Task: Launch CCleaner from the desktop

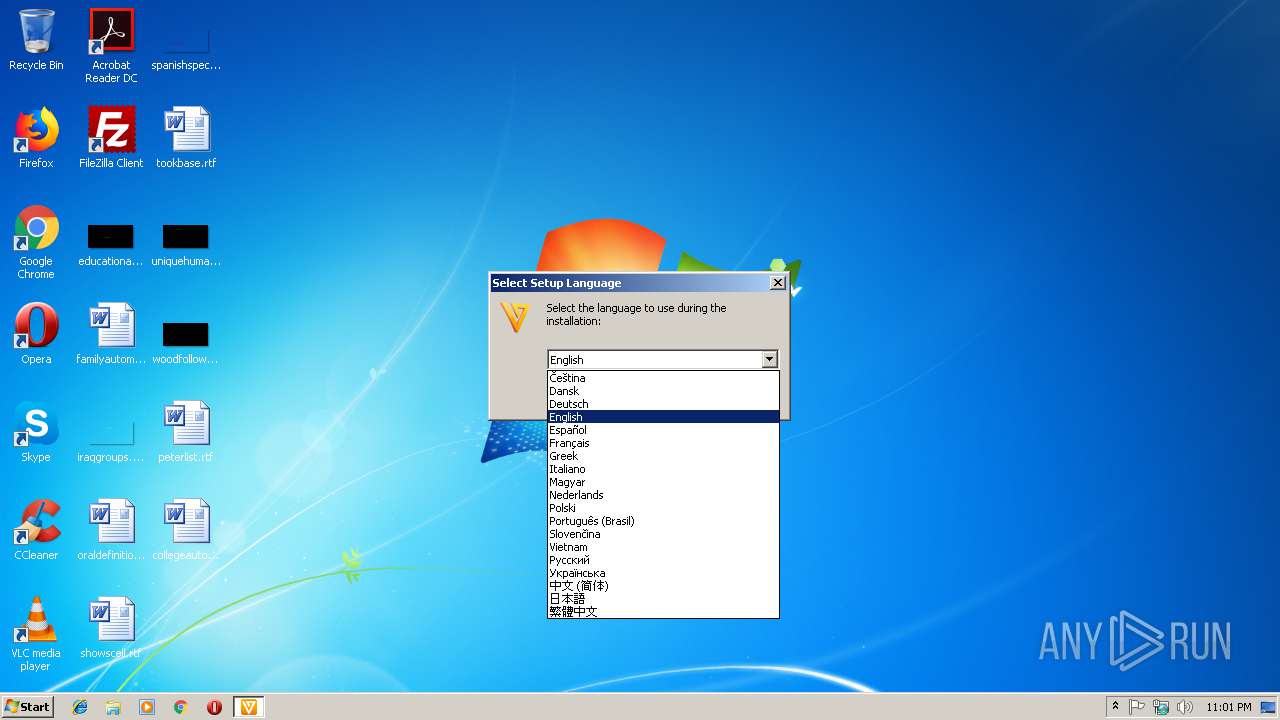Action: pyautogui.click(x=36, y=530)
